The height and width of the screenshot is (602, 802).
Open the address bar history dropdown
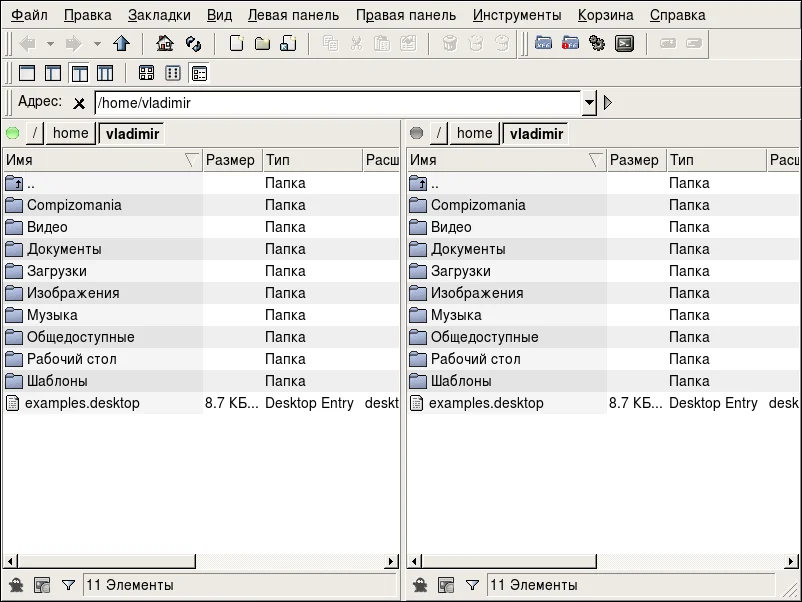[589, 102]
